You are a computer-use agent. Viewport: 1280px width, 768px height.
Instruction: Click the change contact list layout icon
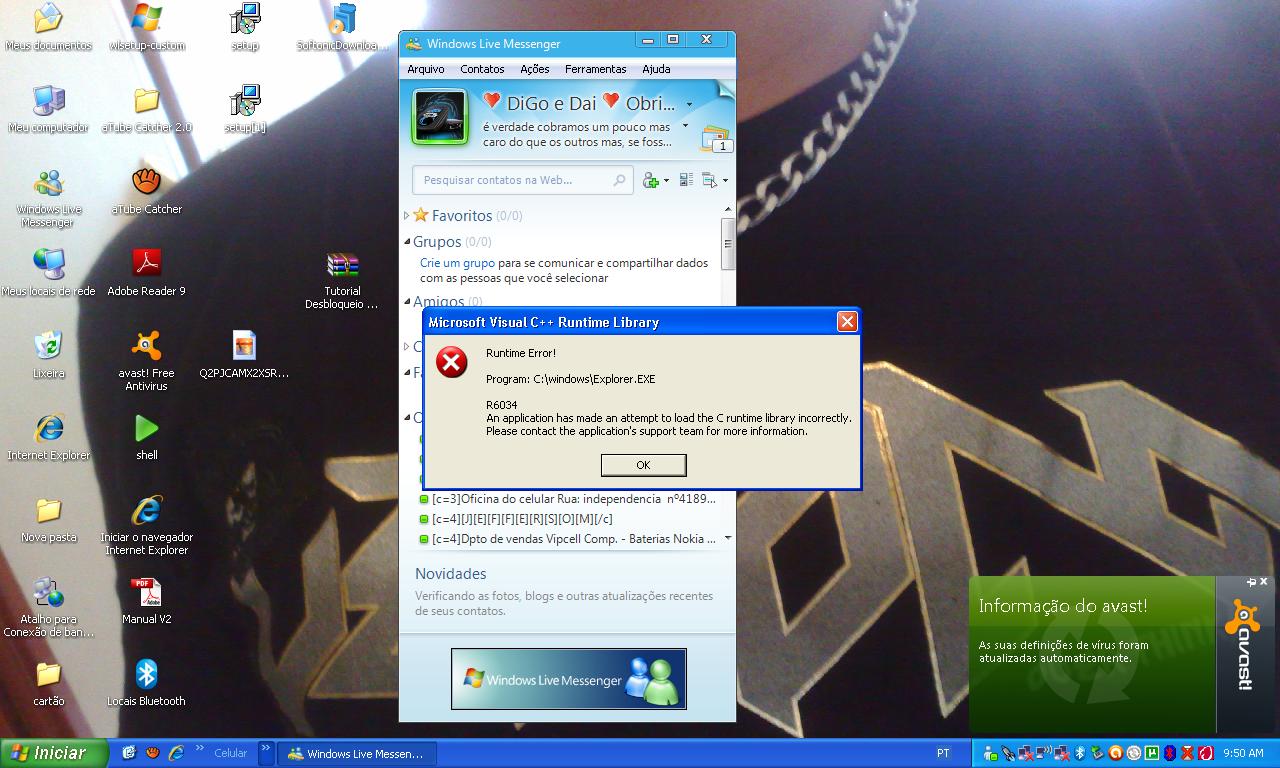(686, 180)
